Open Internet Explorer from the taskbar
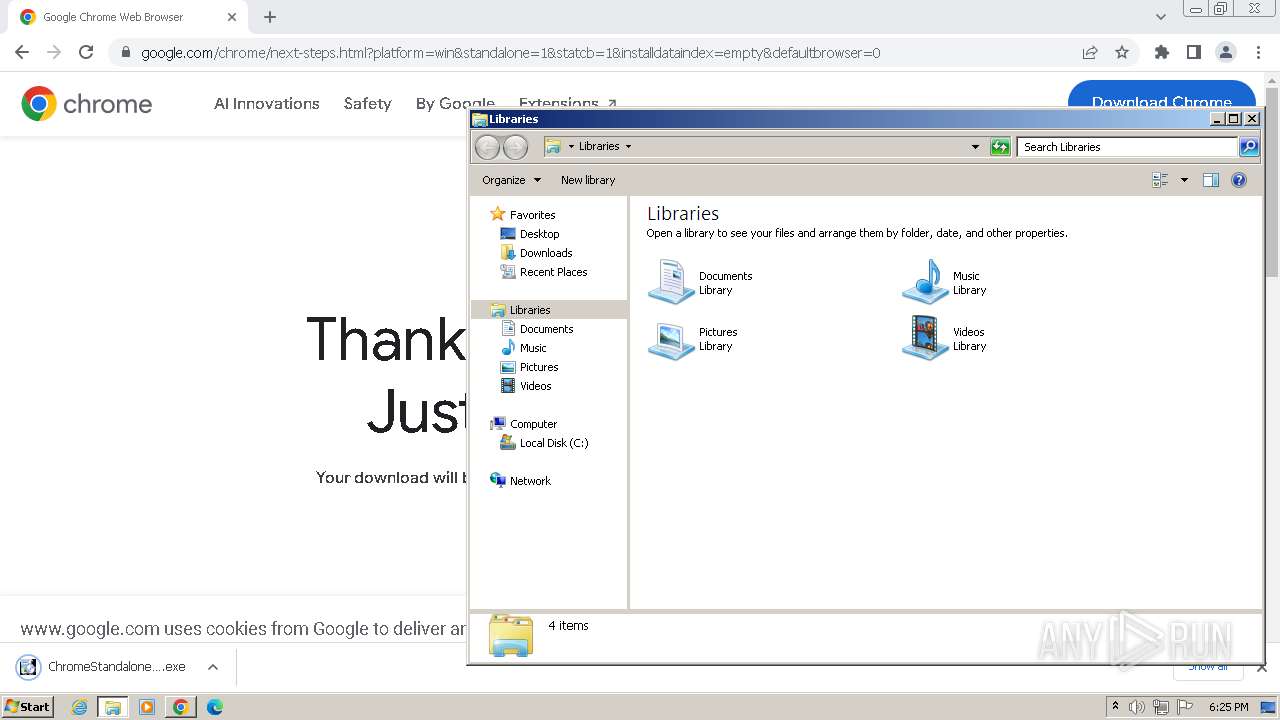 click(x=80, y=707)
